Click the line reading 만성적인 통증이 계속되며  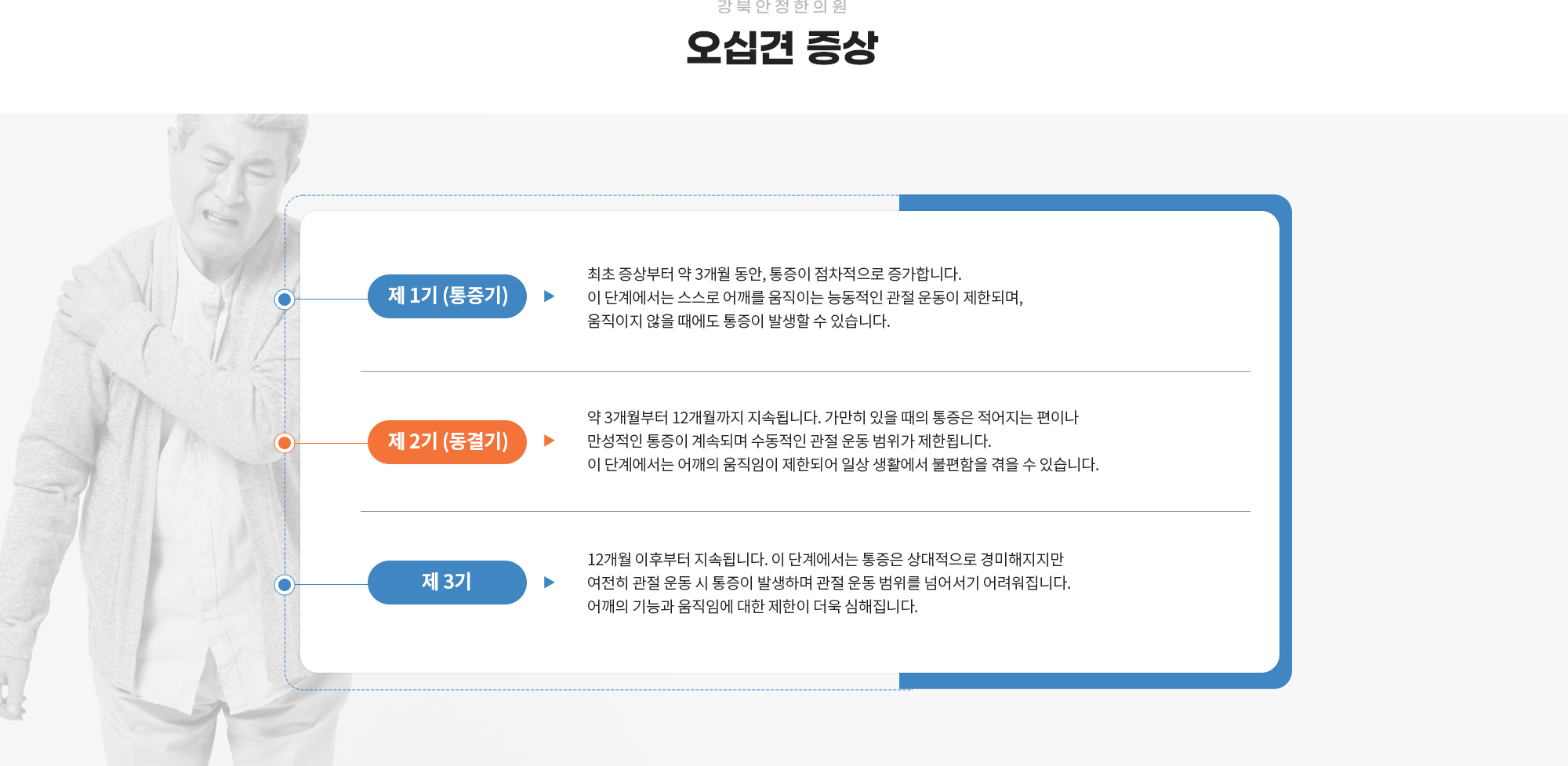[789, 441]
